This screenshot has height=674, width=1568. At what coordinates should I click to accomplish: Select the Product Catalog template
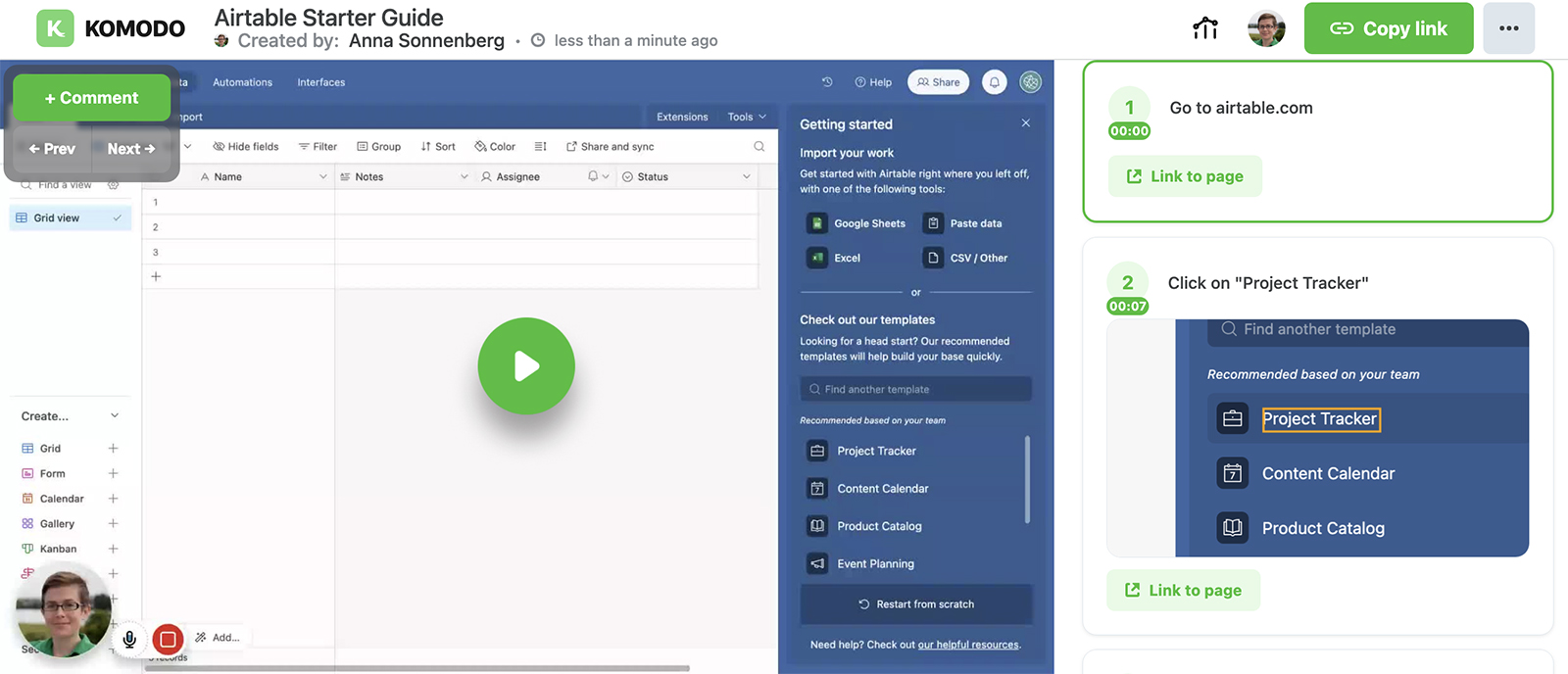pyautogui.click(x=912, y=527)
